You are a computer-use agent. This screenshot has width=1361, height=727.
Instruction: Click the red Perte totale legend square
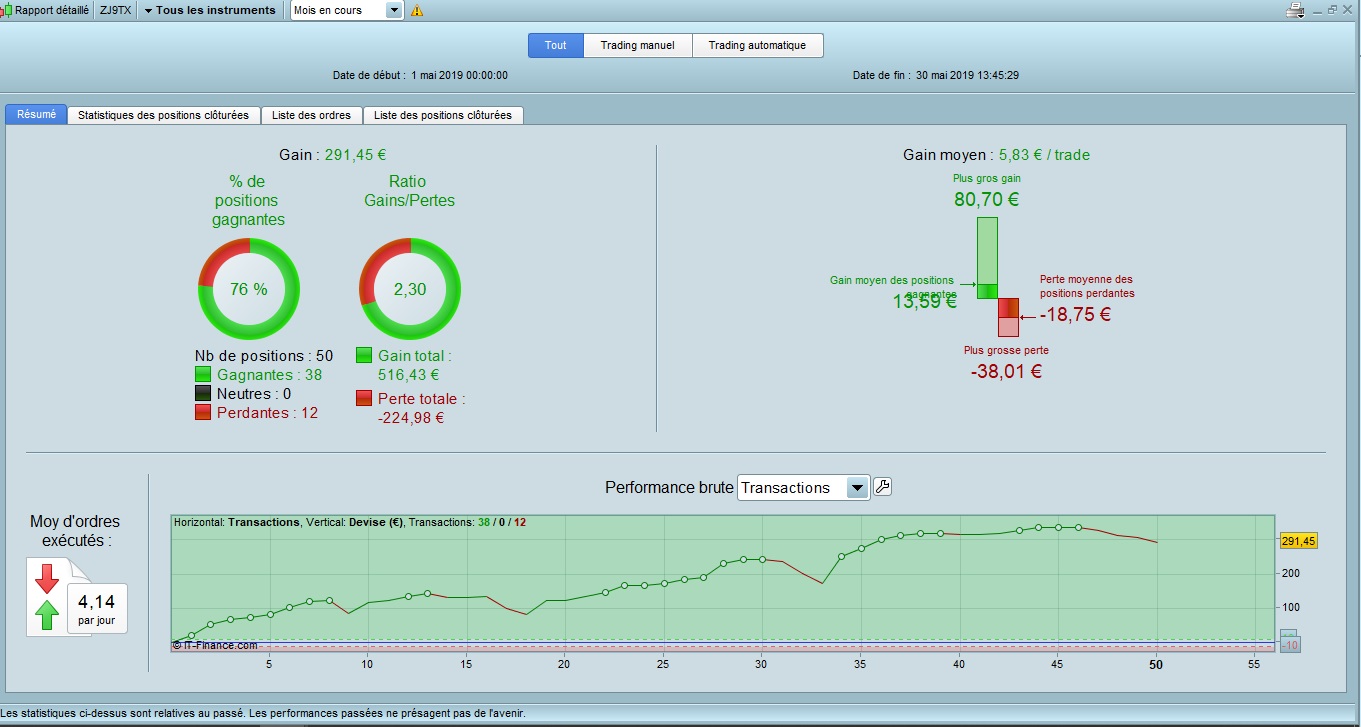pyautogui.click(x=364, y=398)
